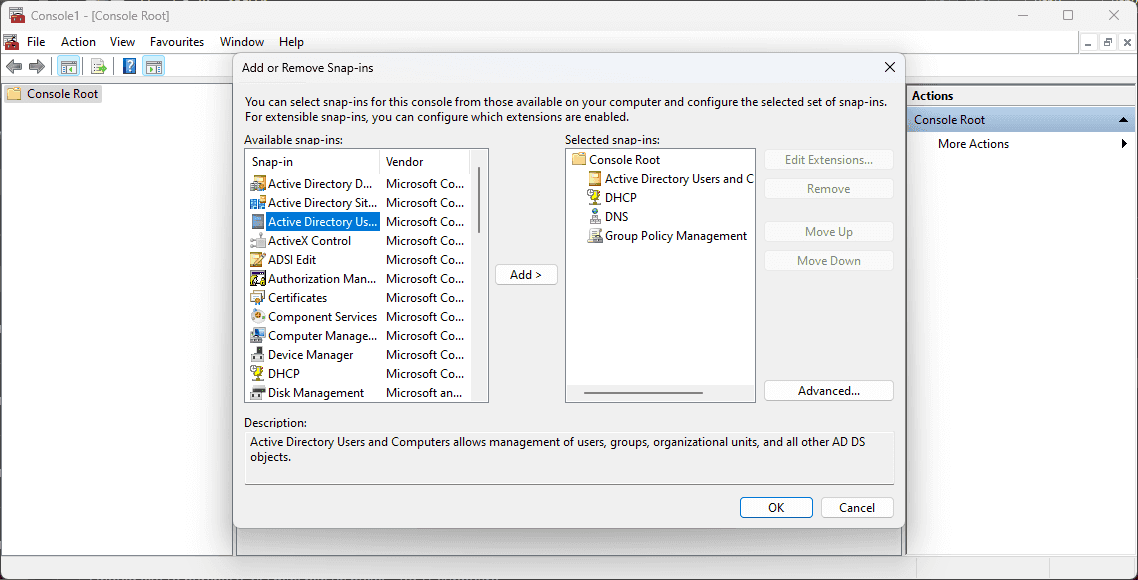This screenshot has height=580, width=1138.
Task: Select Component Services icon in available list
Action: tap(258, 317)
